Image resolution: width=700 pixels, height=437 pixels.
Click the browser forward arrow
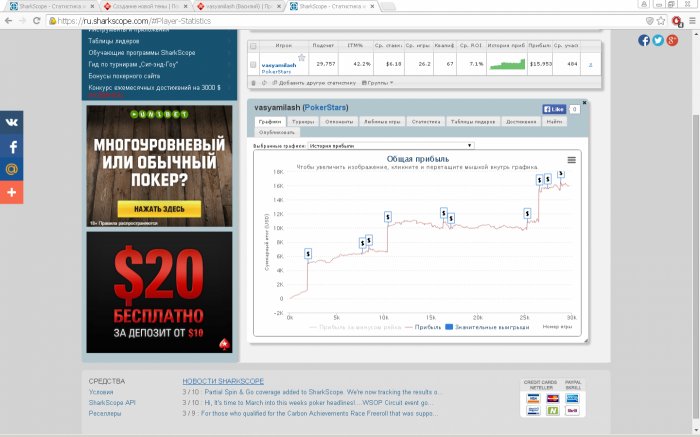click(x=23, y=21)
